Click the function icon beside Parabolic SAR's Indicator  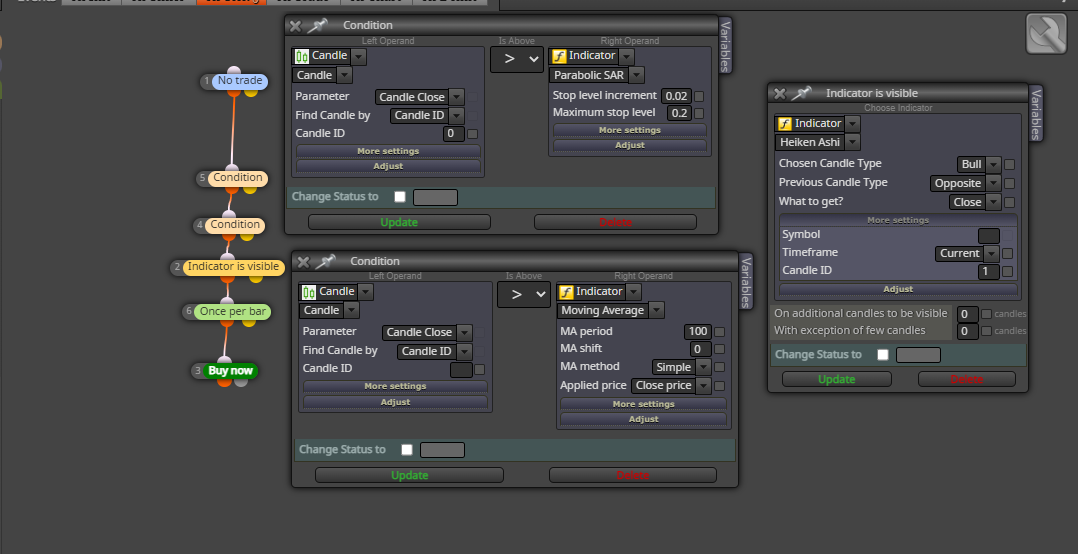pyautogui.click(x=559, y=56)
